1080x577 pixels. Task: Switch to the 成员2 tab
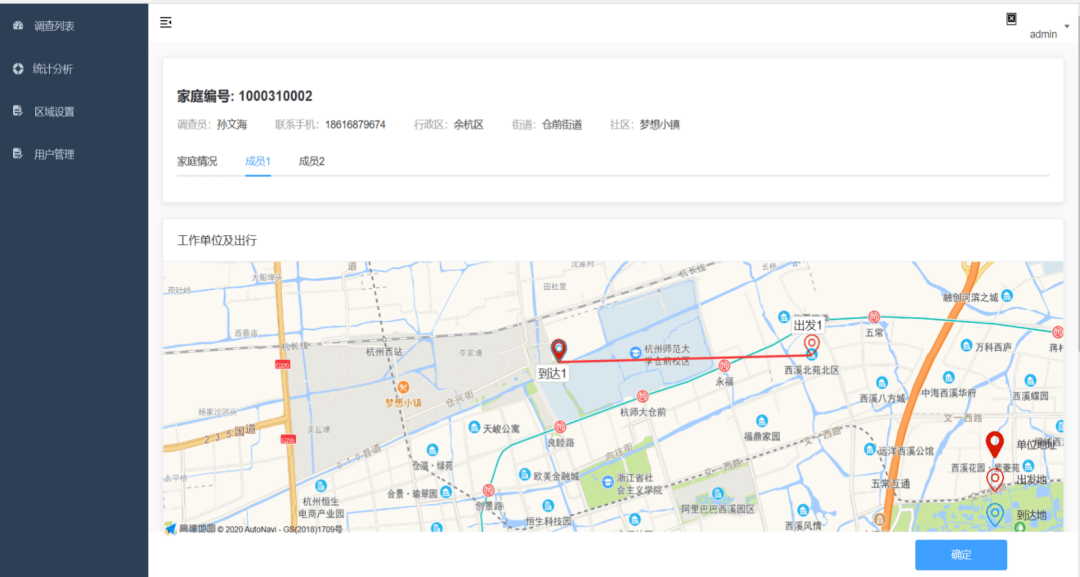[311, 161]
